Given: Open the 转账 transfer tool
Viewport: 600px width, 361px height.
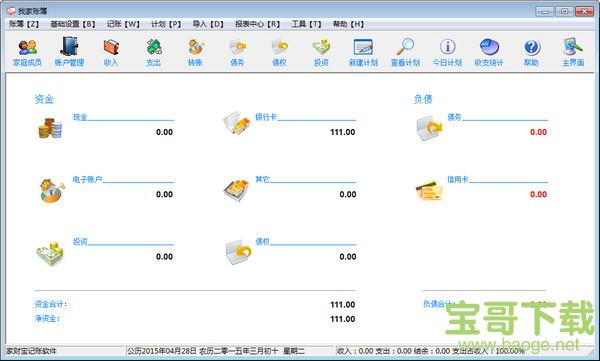Looking at the screenshot, I should point(195,52).
